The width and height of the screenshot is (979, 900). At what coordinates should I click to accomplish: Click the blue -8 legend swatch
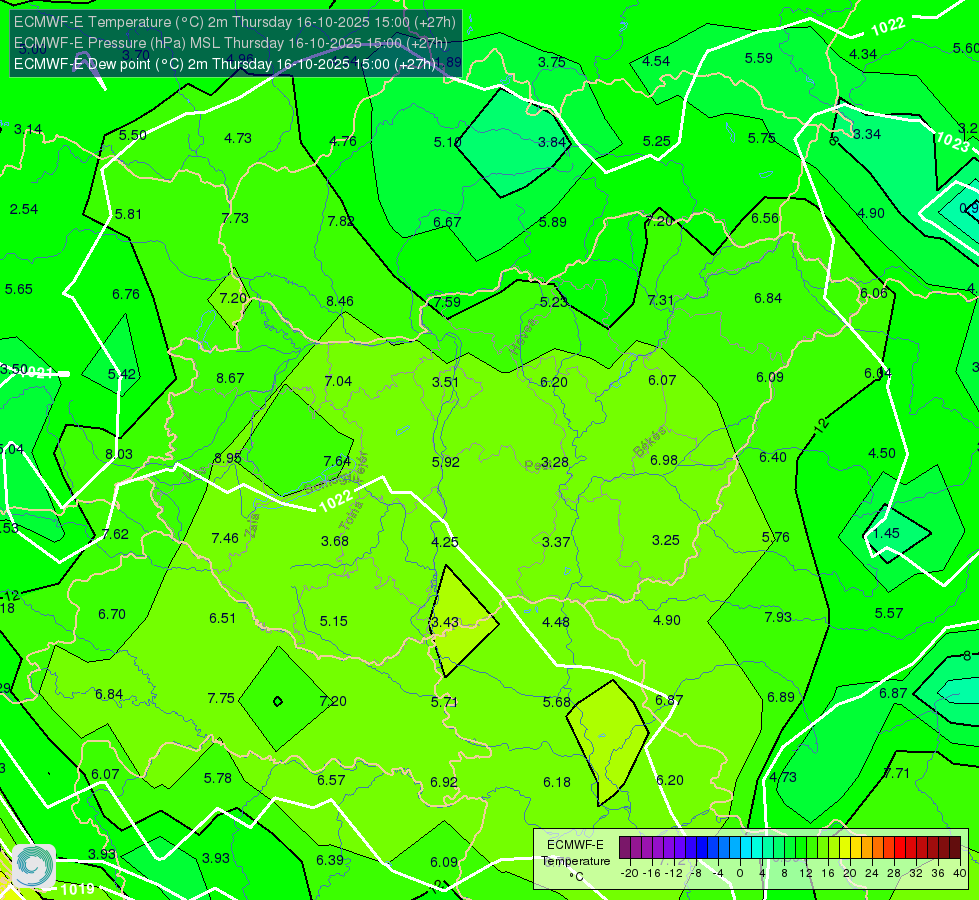click(x=701, y=848)
